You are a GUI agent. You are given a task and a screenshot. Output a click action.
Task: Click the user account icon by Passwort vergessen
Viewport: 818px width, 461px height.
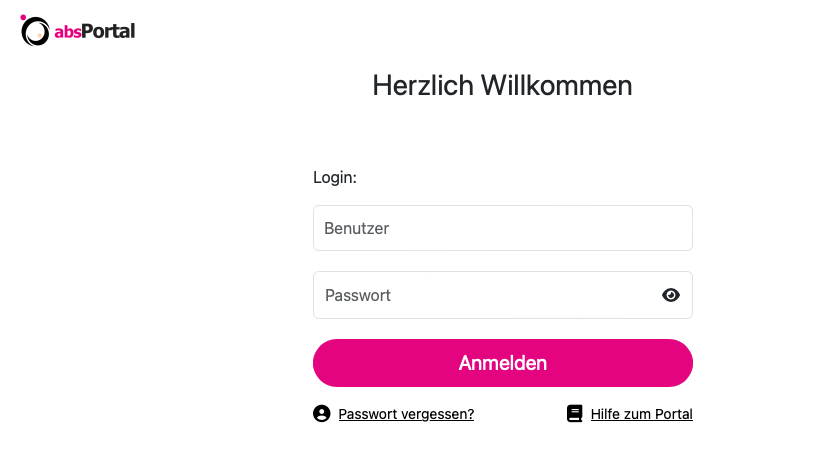click(x=322, y=414)
